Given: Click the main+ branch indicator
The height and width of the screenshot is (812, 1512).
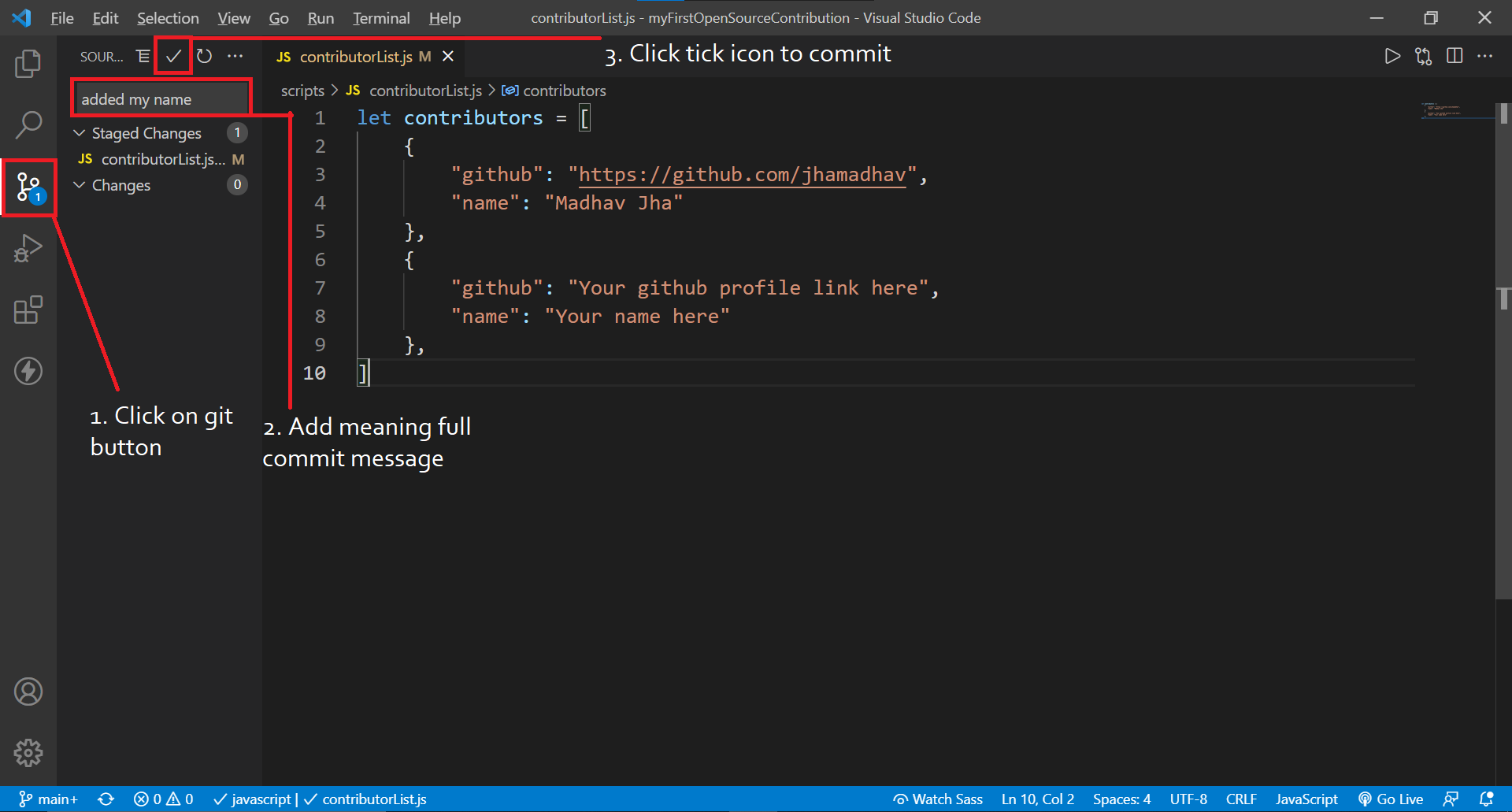Looking at the screenshot, I should (48, 799).
